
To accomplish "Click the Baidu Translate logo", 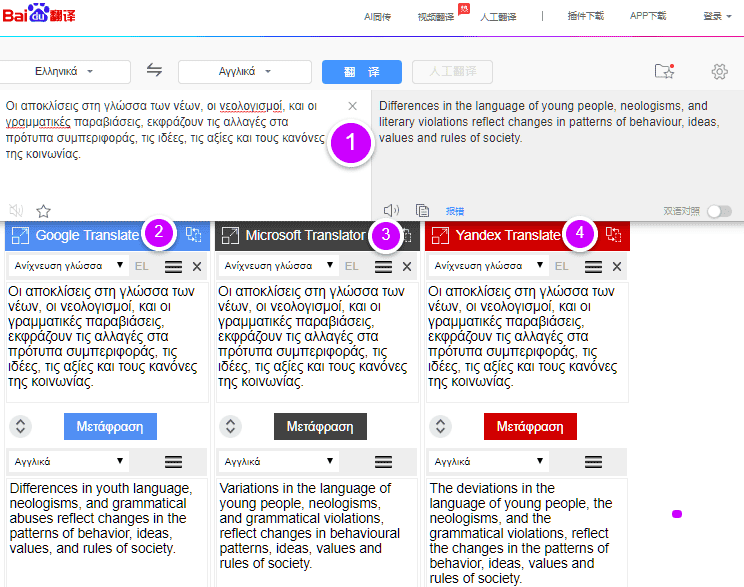I will [39, 13].
